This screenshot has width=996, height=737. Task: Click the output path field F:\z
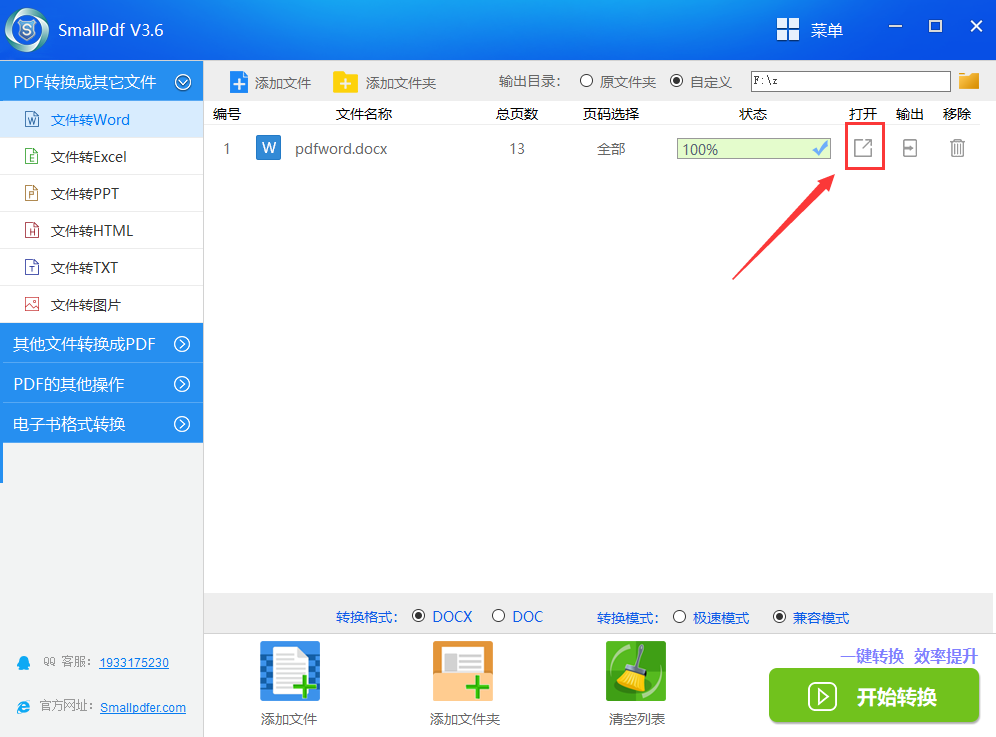[x=851, y=81]
